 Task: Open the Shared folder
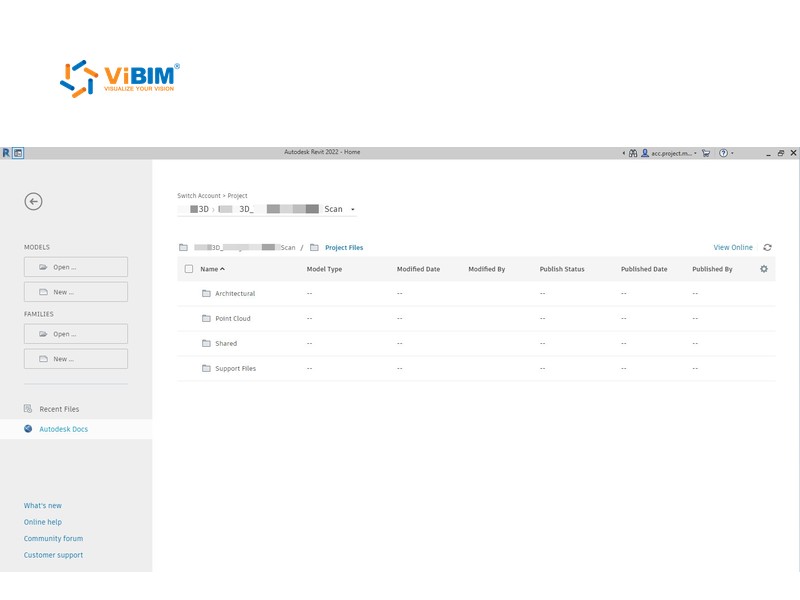226,343
